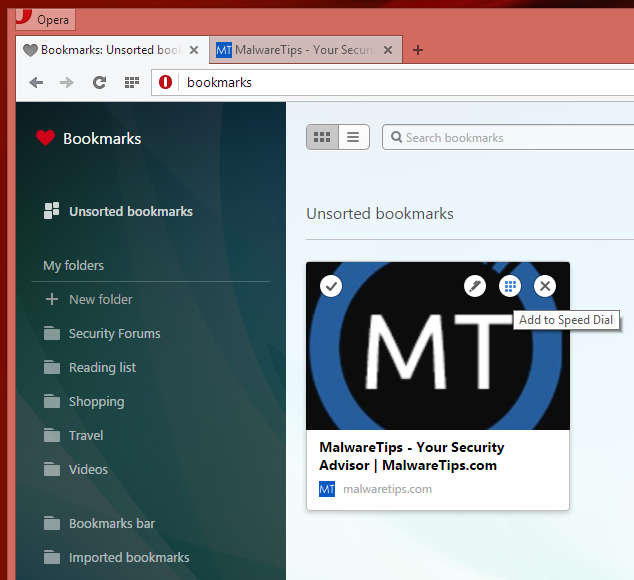Image resolution: width=634 pixels, height=580 pixels.
Task: Close the MalwareTips tab
Action: click(x=388, y=50)
